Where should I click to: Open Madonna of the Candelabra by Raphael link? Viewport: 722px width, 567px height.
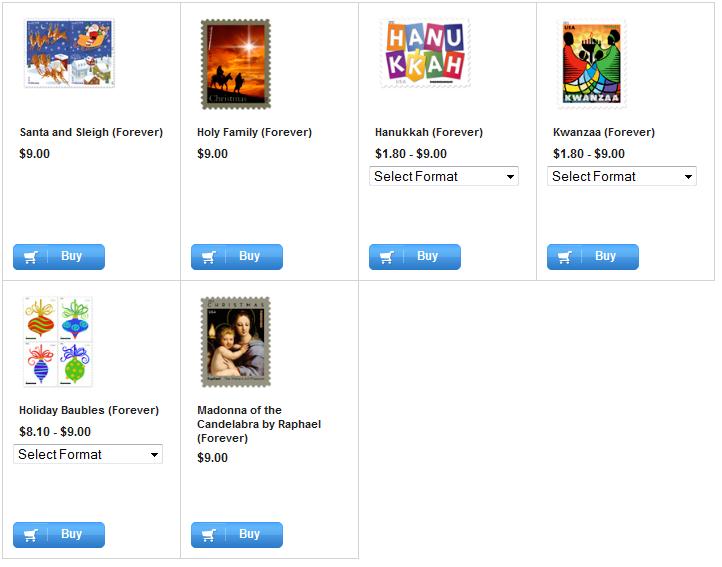click(259, 424)
